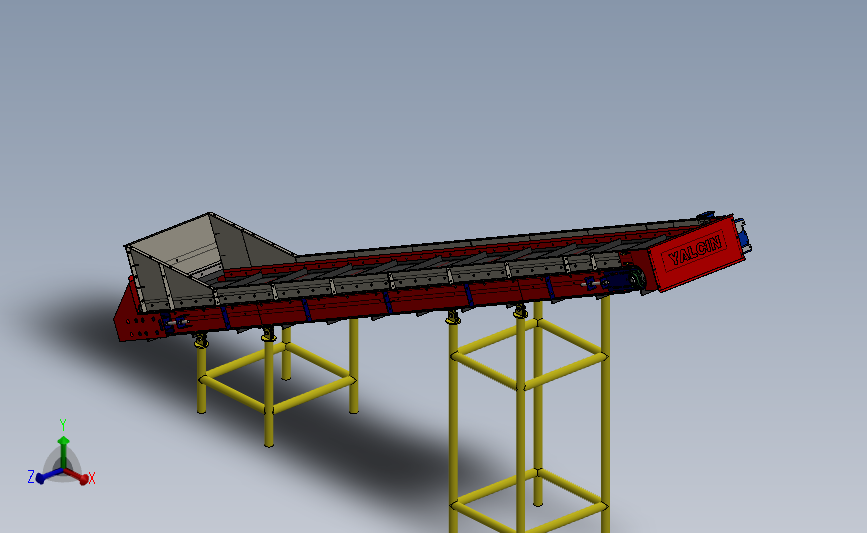Select the short yellow support frame under the hopper end
This screenshot has height=533, width=867.
pos(278,382)
